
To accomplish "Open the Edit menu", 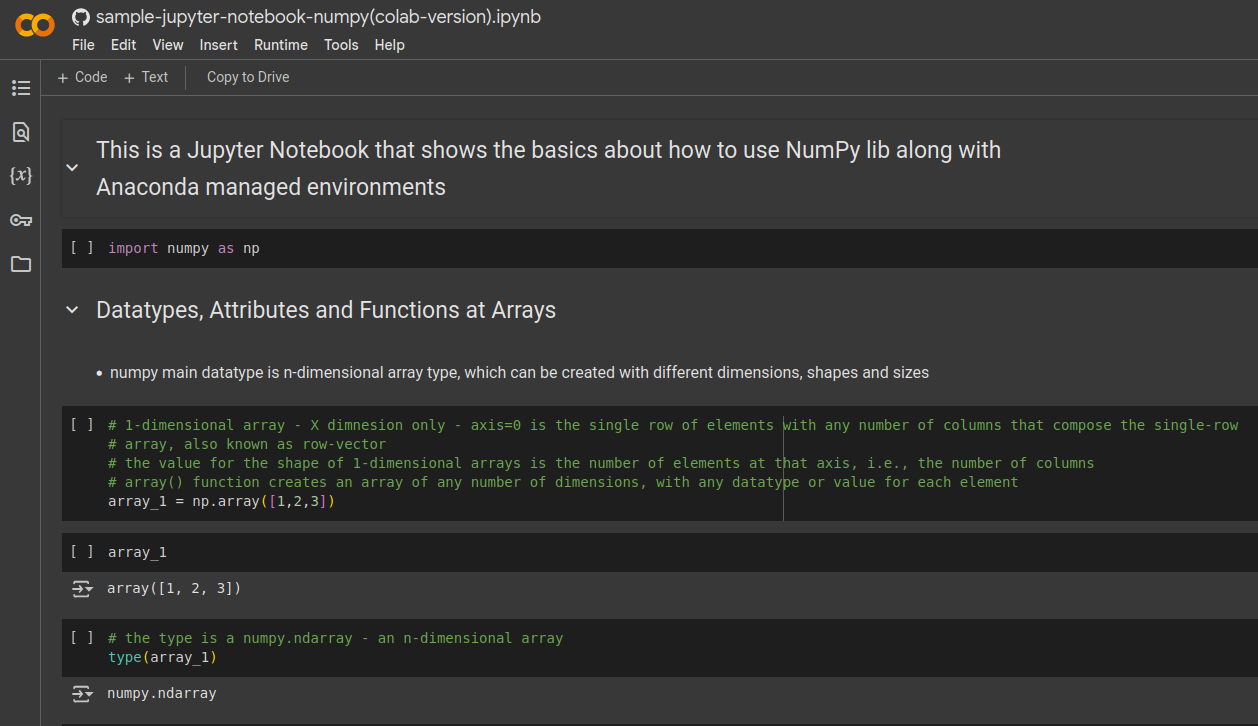I will (124, 45).
